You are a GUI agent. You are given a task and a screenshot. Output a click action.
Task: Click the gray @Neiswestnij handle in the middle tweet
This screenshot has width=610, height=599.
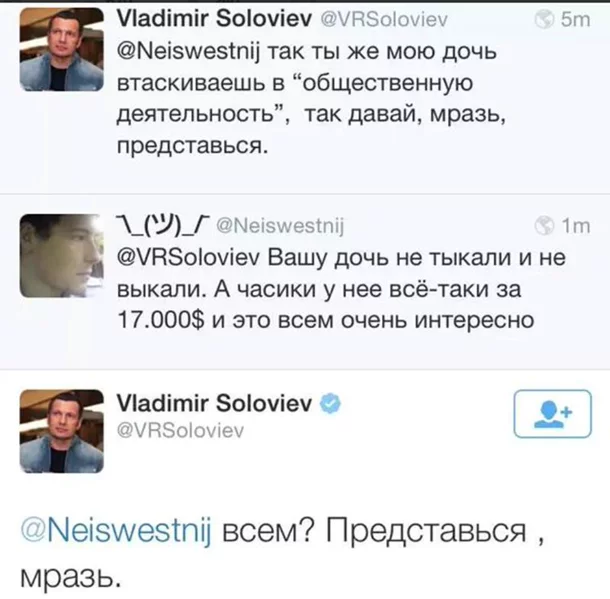280,223
